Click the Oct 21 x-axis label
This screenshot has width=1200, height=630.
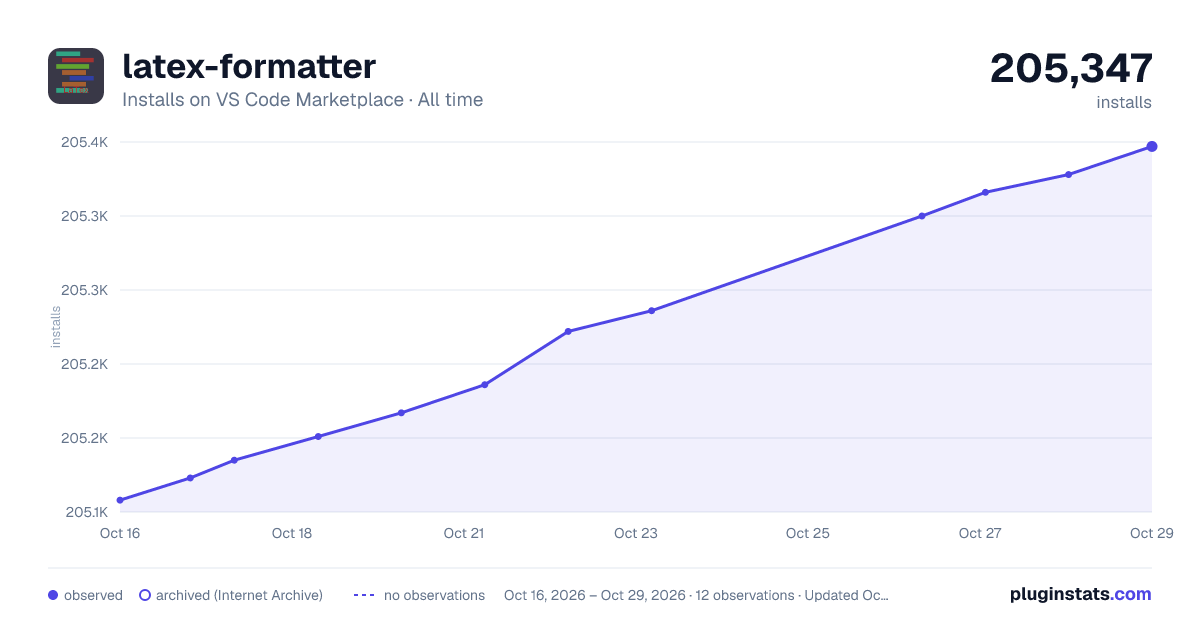[464, 533]
